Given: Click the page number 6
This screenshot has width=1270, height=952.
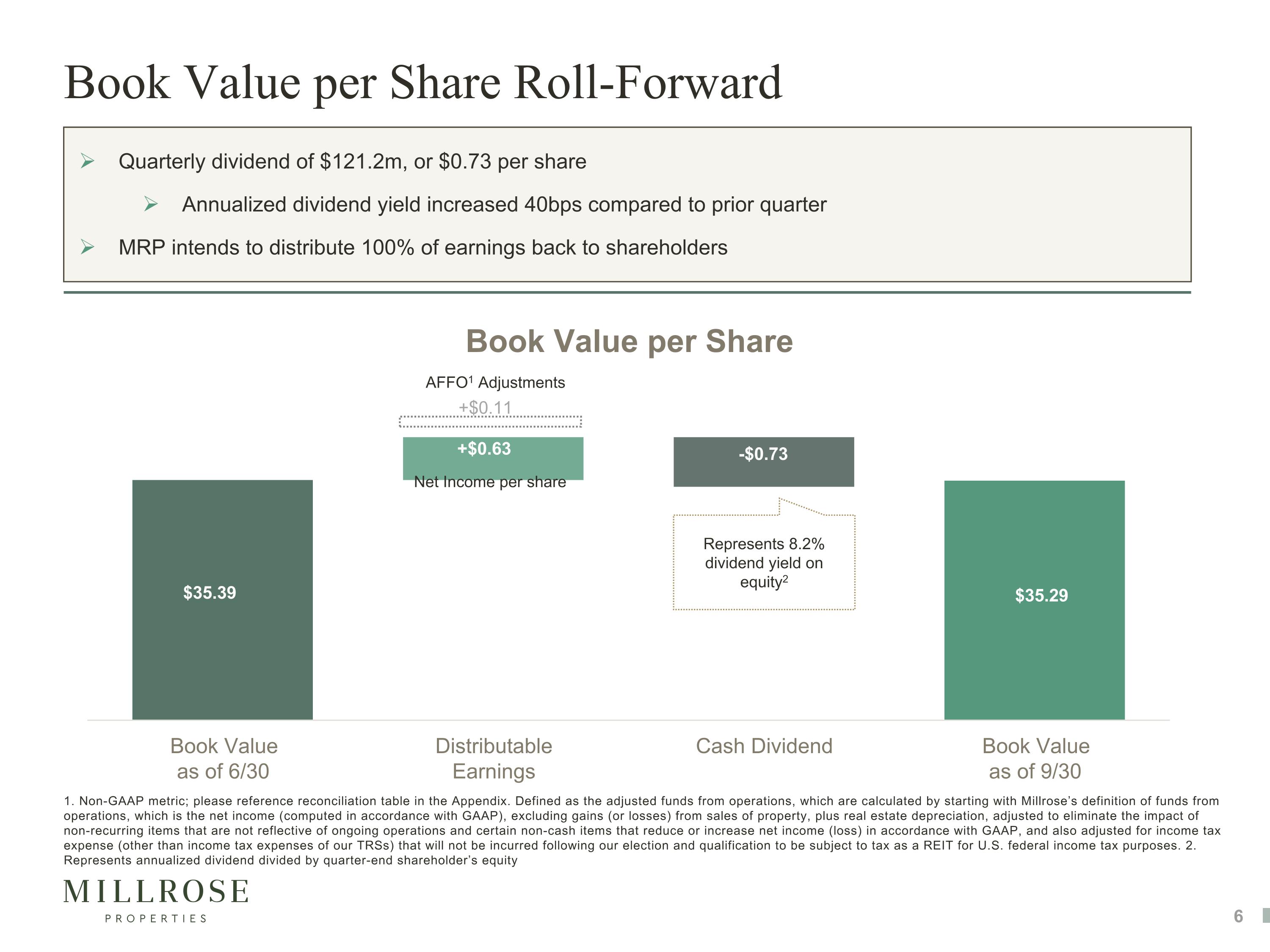Looking at the screenshot, I should tap(1238, 916).
